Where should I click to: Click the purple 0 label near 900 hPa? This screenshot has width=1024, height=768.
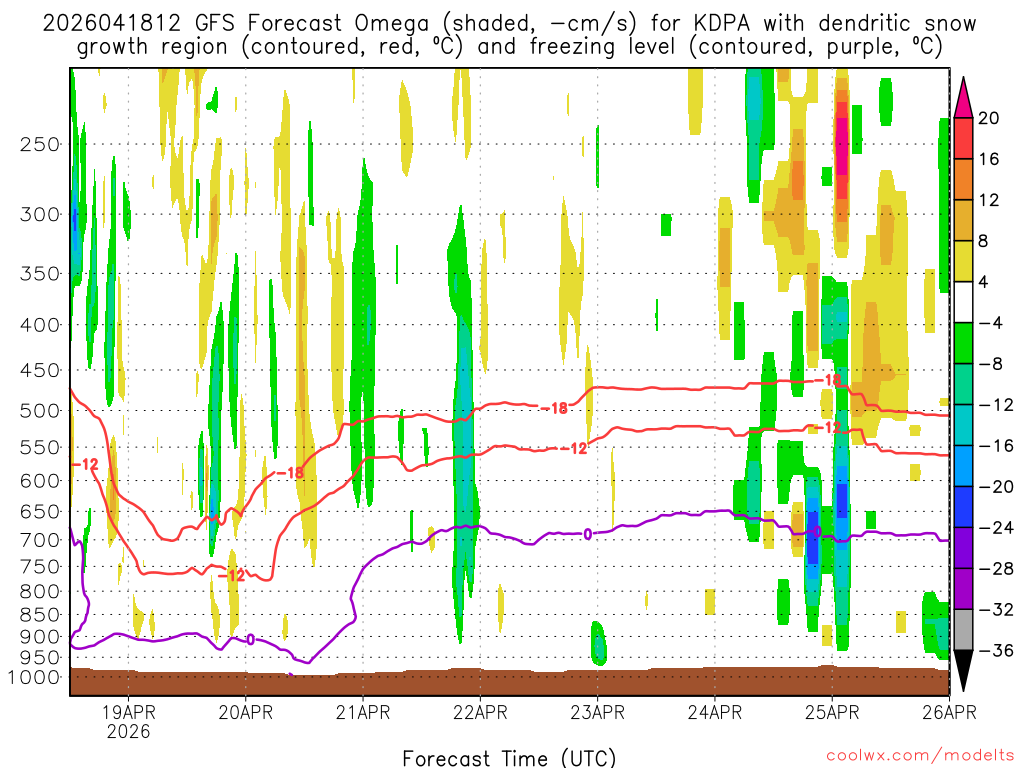tap(250, 639)
